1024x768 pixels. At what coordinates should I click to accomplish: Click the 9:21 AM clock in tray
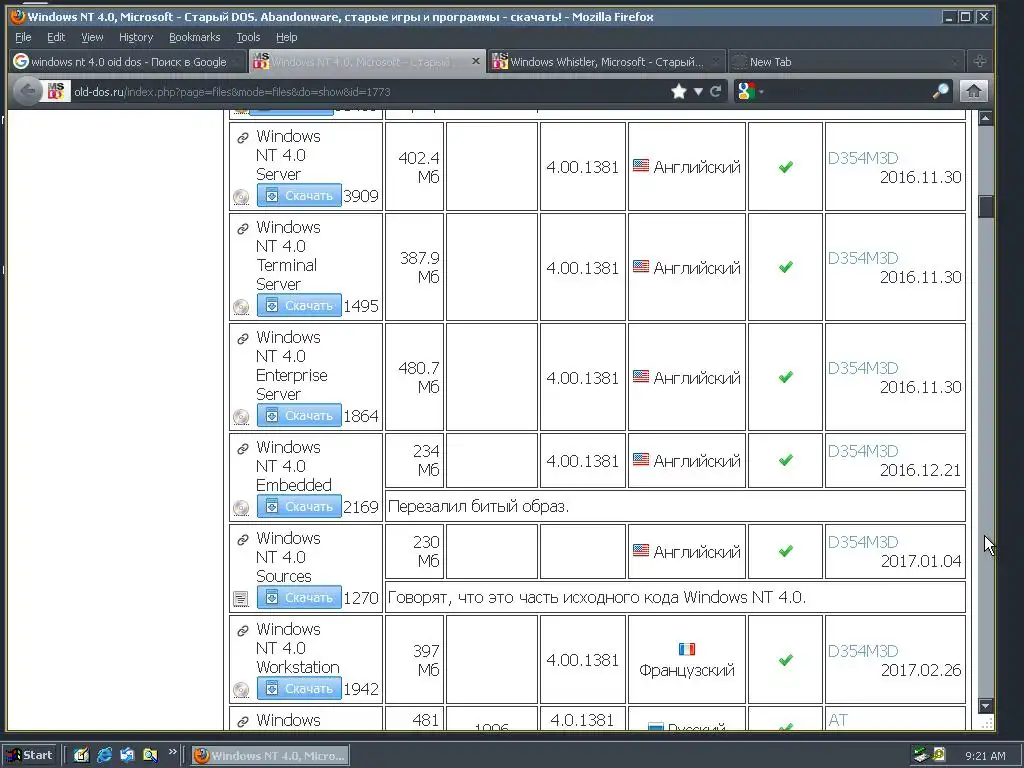click(985, 756)
